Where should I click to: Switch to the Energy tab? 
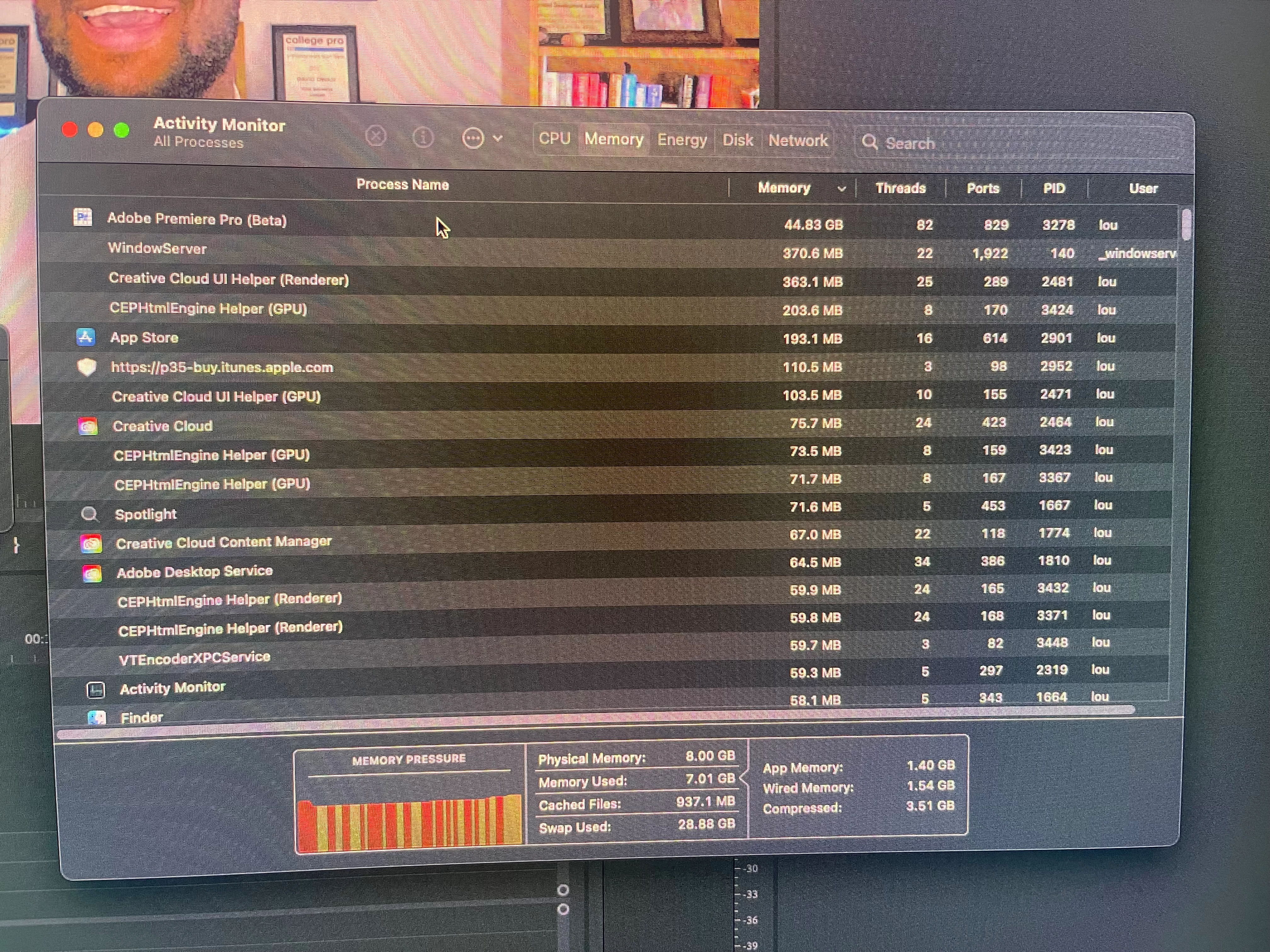click(x=682, y=140)
